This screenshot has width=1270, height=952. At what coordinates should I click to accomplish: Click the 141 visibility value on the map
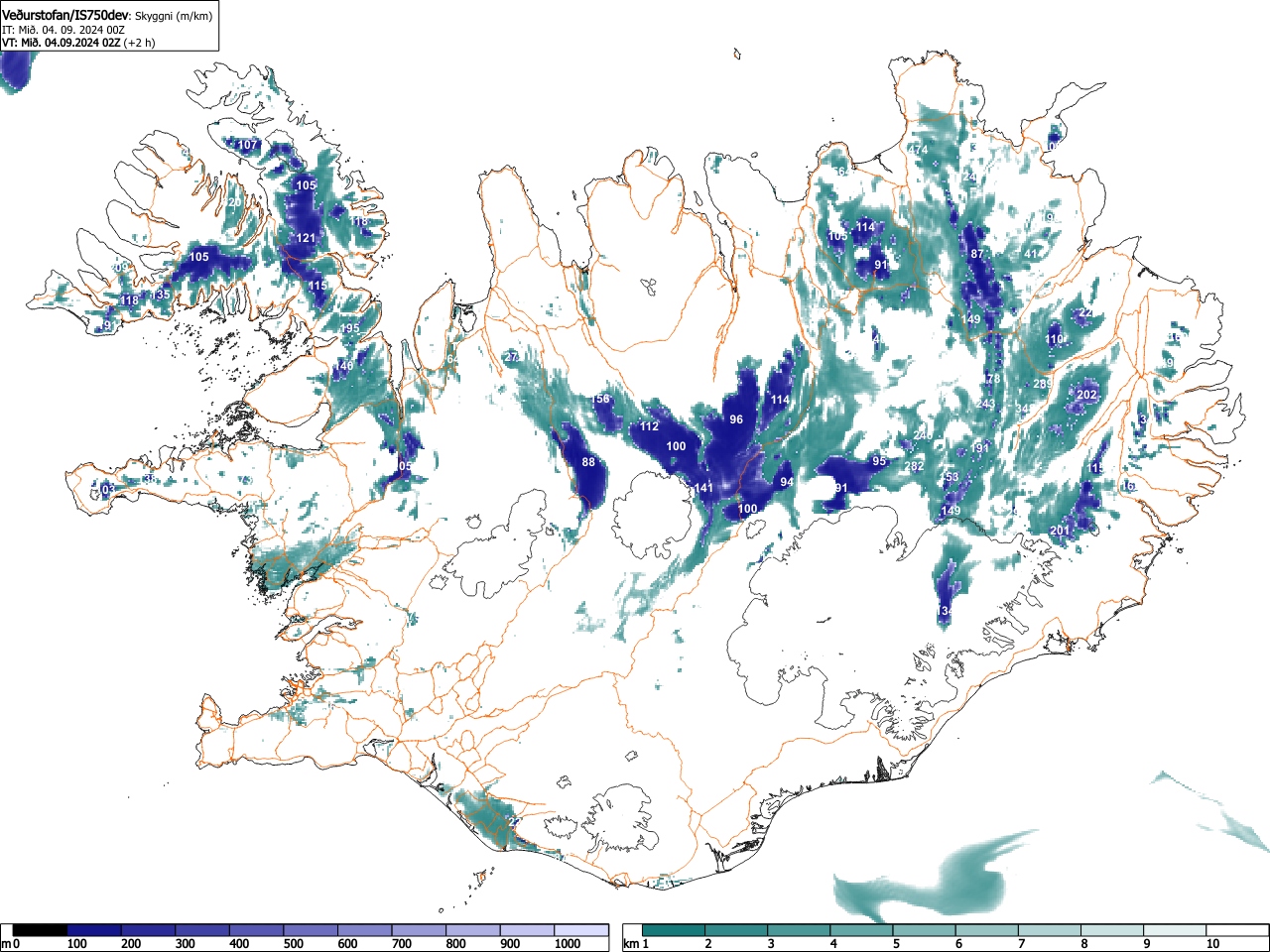(703, 488)
